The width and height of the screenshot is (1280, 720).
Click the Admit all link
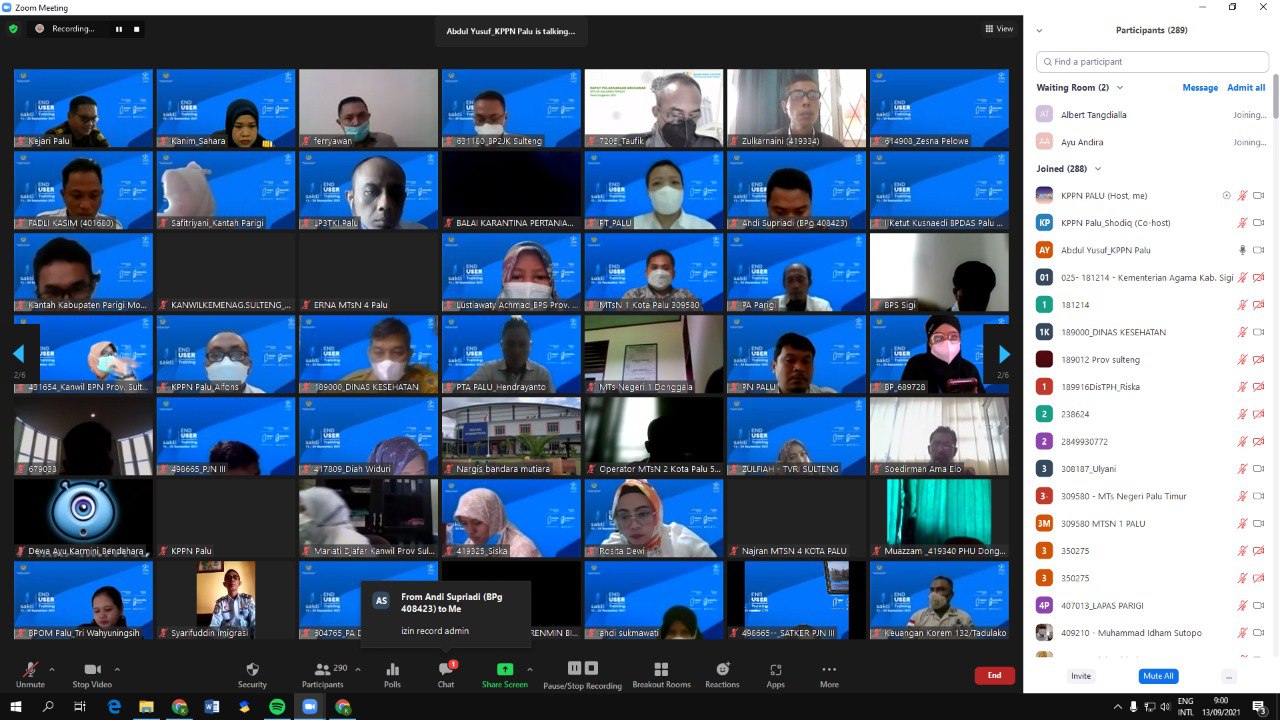coord(1246,88)
